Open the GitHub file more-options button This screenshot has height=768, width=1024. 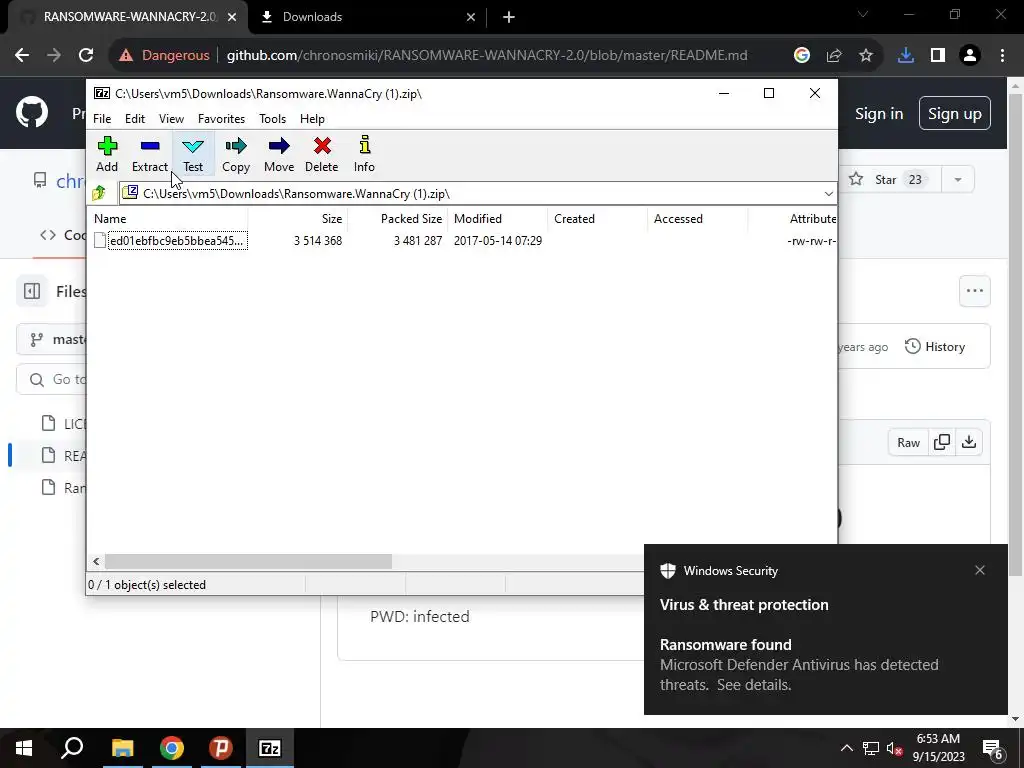pyautogui.click(x=975, y=291)
